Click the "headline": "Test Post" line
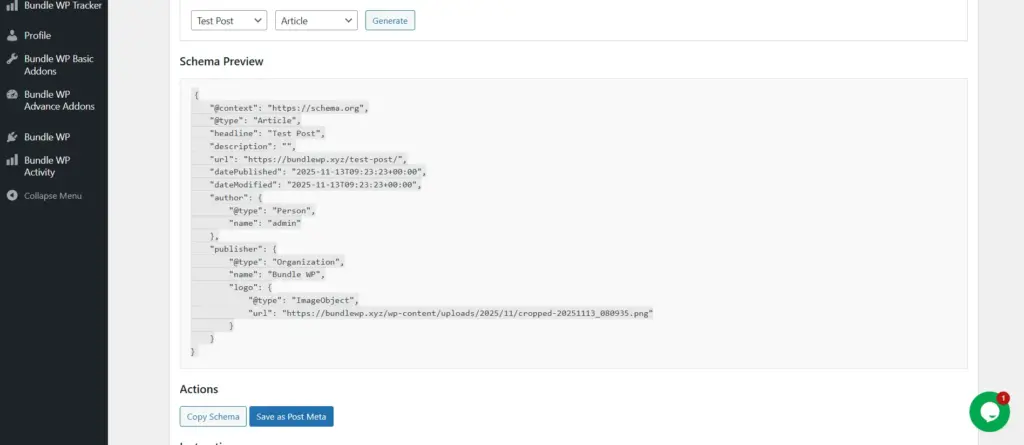The width and height of the screenshot is (1024, 445). pos(267,133)
